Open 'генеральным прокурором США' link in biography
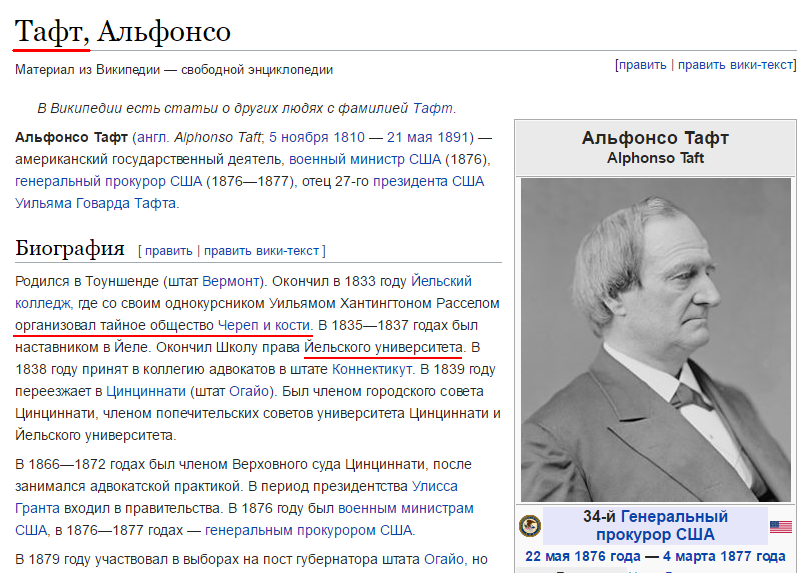800x573 pixels. pyautogui.click(x=308, y=530)
